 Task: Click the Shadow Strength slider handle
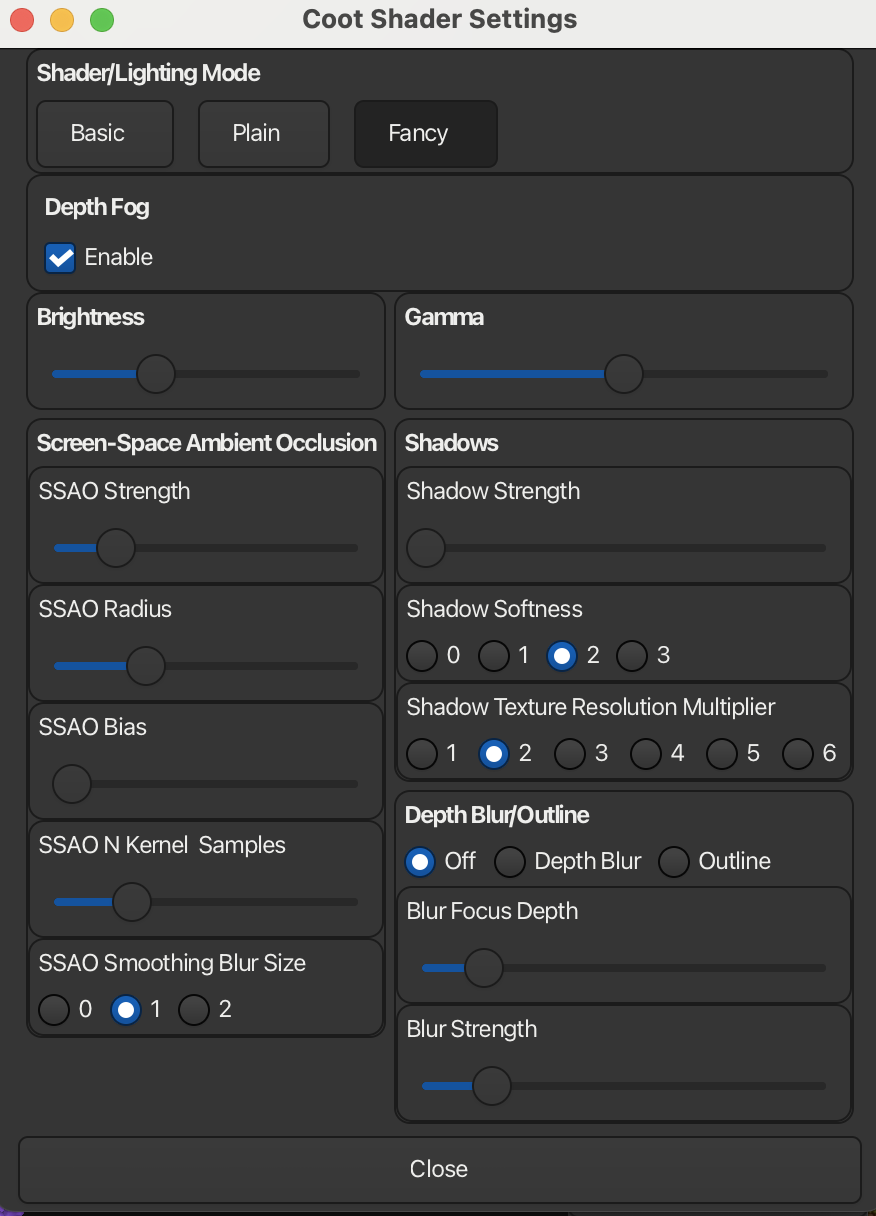coord(426,548)
